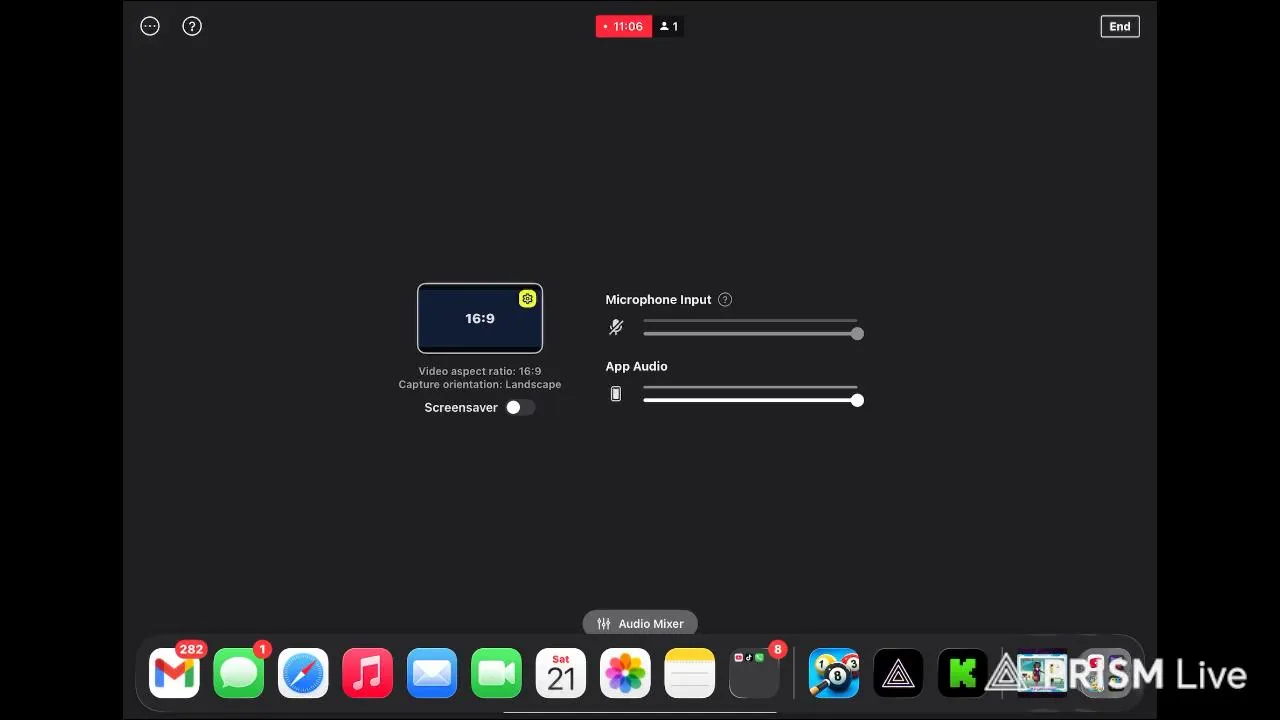Unmute the microphone icon

tap(616, 327)
